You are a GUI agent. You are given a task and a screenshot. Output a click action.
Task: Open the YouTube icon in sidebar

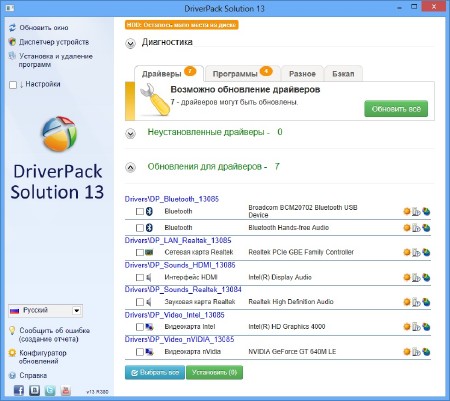click(66, 390)
